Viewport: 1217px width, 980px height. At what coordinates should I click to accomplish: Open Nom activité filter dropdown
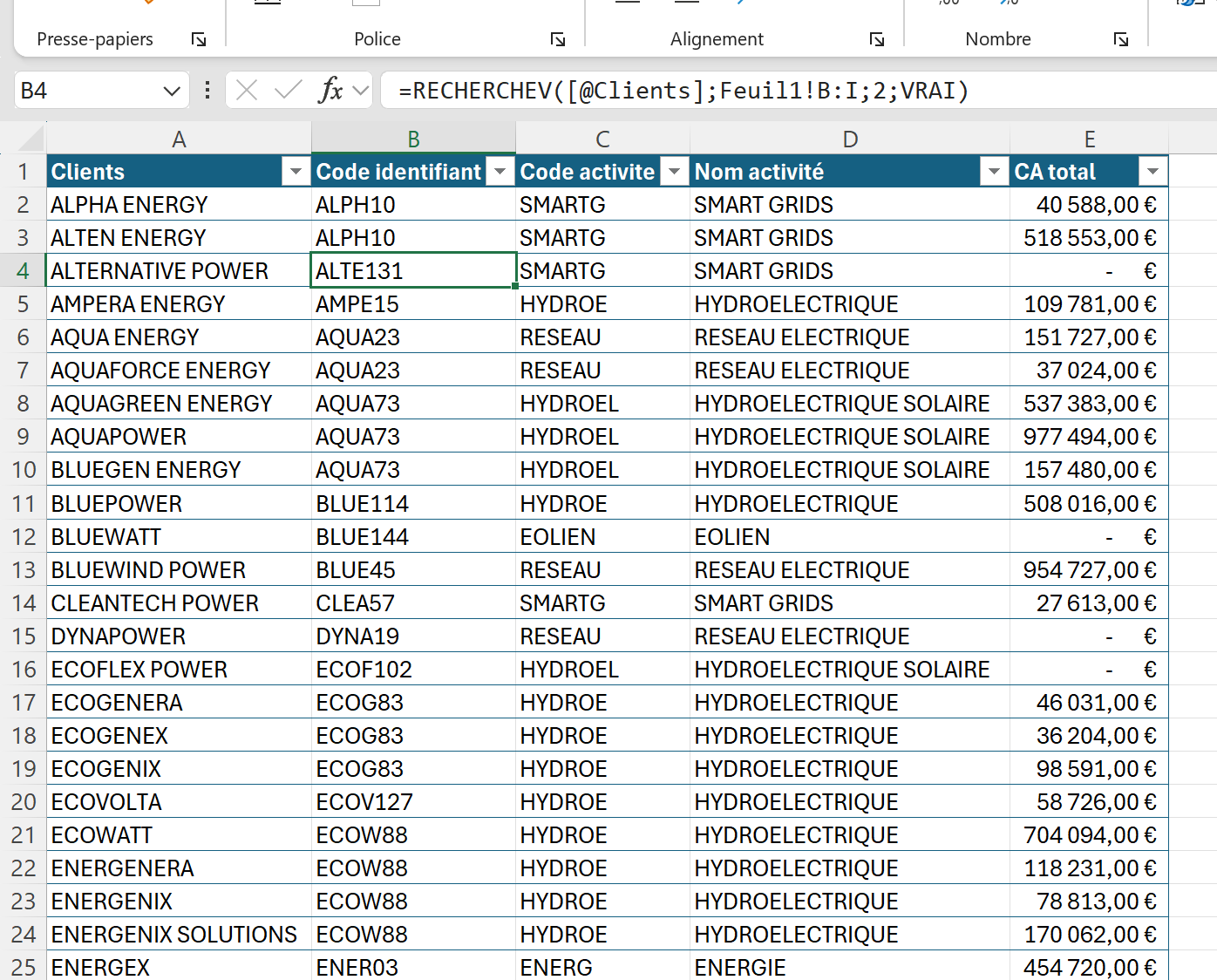tap(993, 172)
